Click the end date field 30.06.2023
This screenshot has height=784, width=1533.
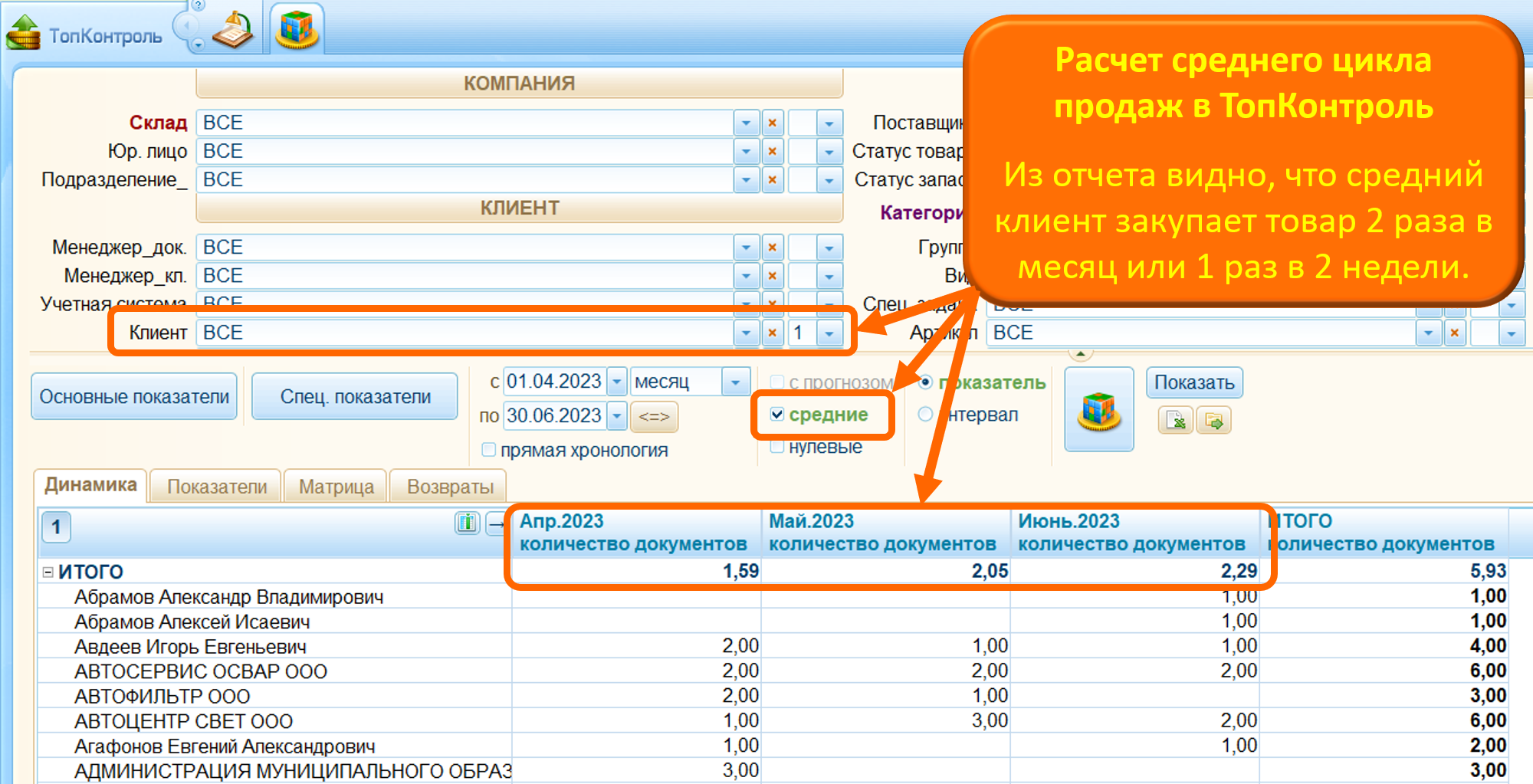(554, 416)
